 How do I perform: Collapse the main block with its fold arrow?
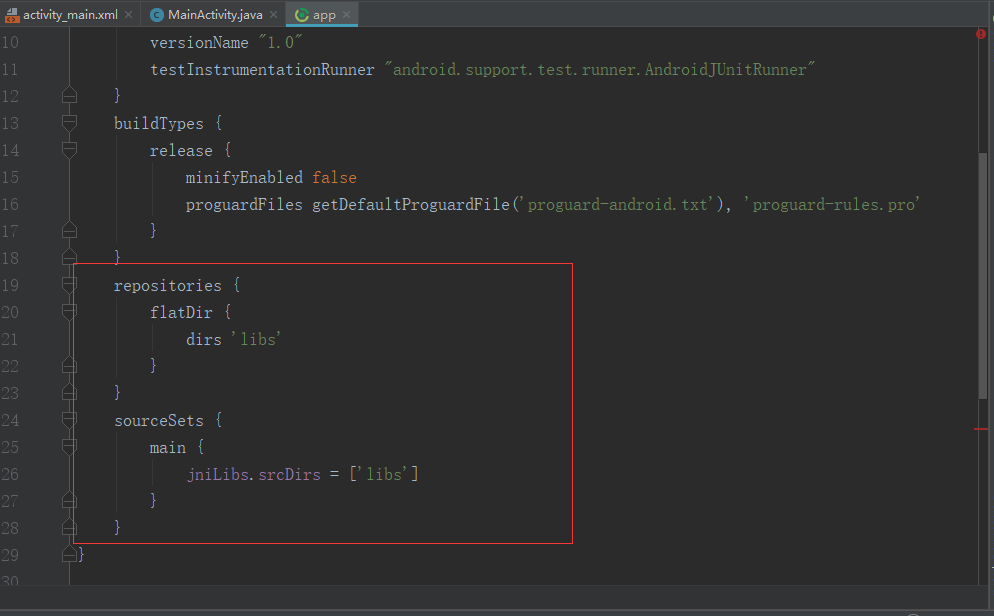69,447
